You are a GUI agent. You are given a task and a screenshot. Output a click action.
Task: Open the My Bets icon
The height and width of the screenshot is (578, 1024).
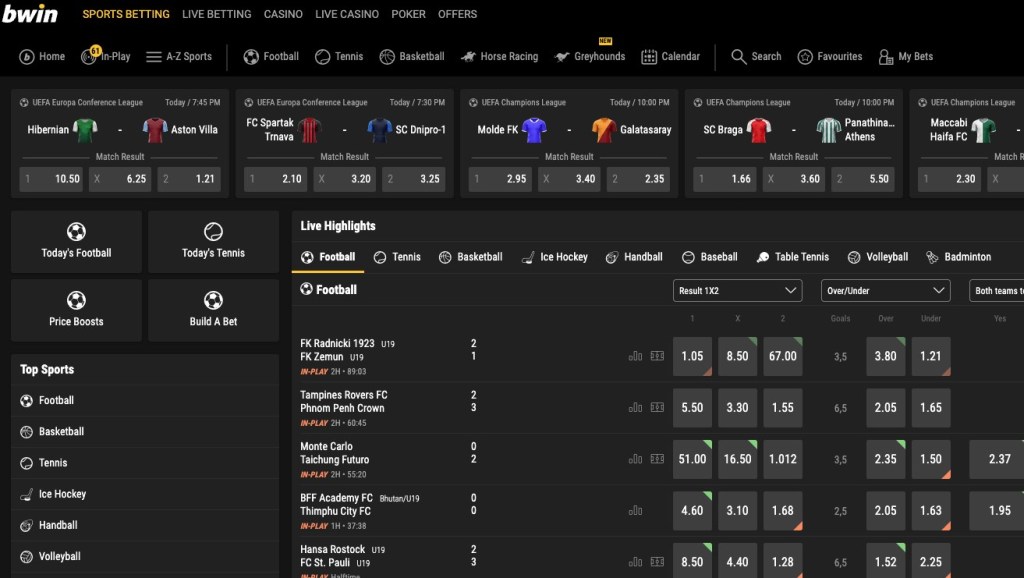point(886,57)
